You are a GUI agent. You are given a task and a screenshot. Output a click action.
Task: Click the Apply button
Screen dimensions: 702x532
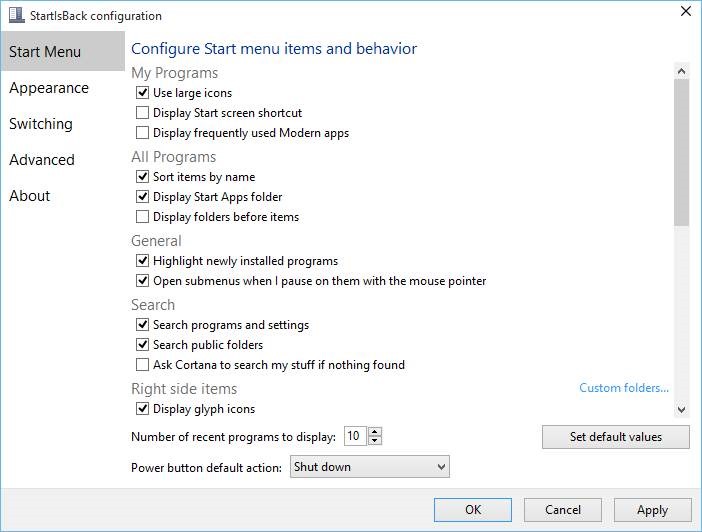pos(652,510)
